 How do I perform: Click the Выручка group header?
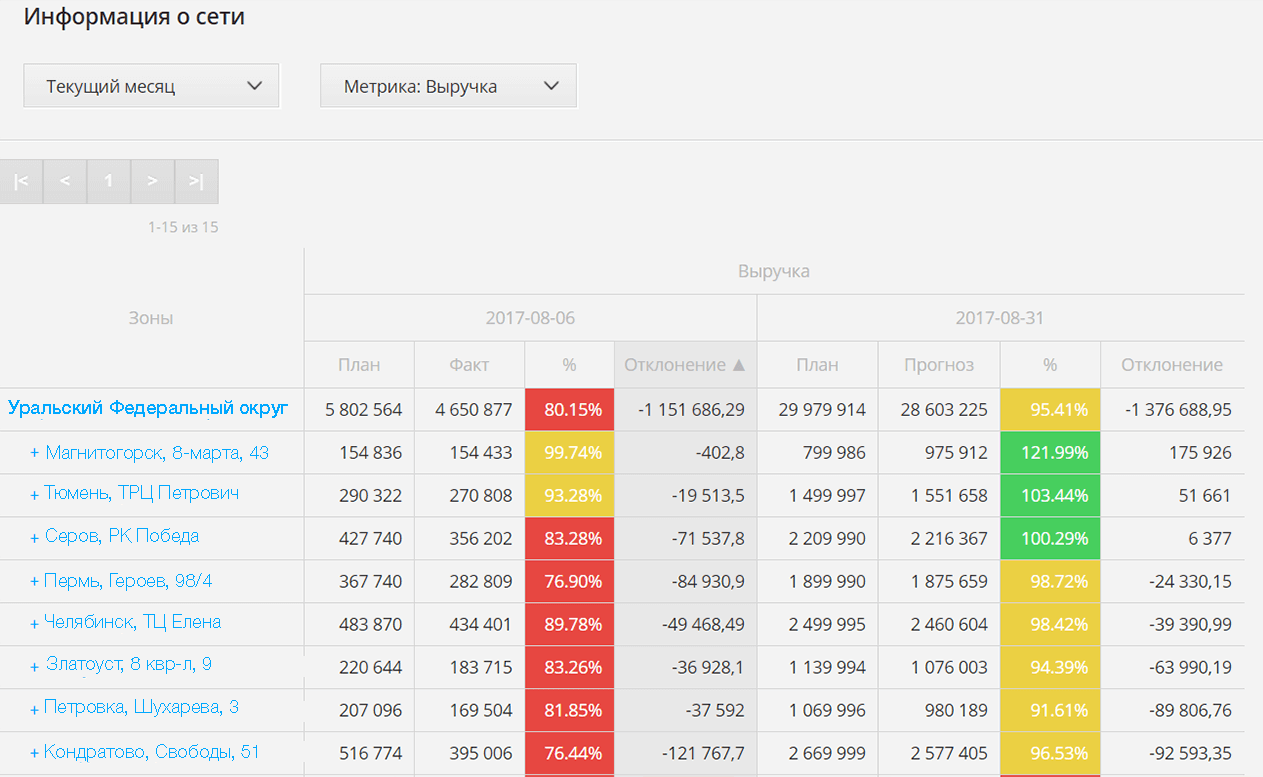click(774, 271)
